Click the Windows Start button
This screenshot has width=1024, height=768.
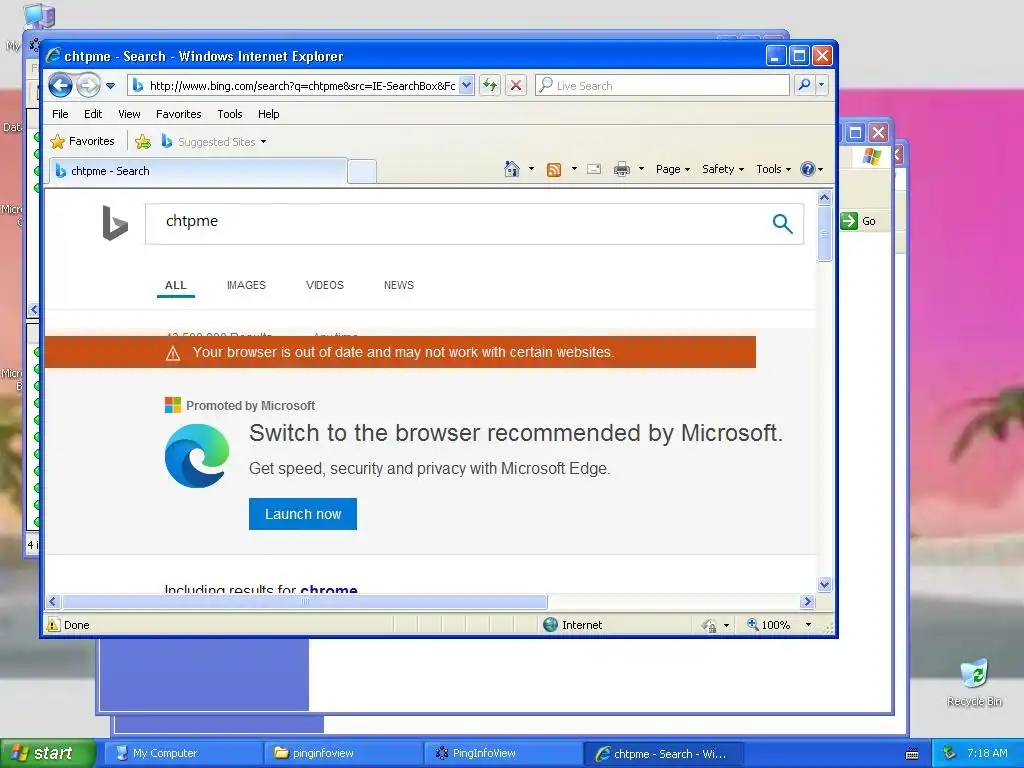pyautogui.click(x=47, y=754)
